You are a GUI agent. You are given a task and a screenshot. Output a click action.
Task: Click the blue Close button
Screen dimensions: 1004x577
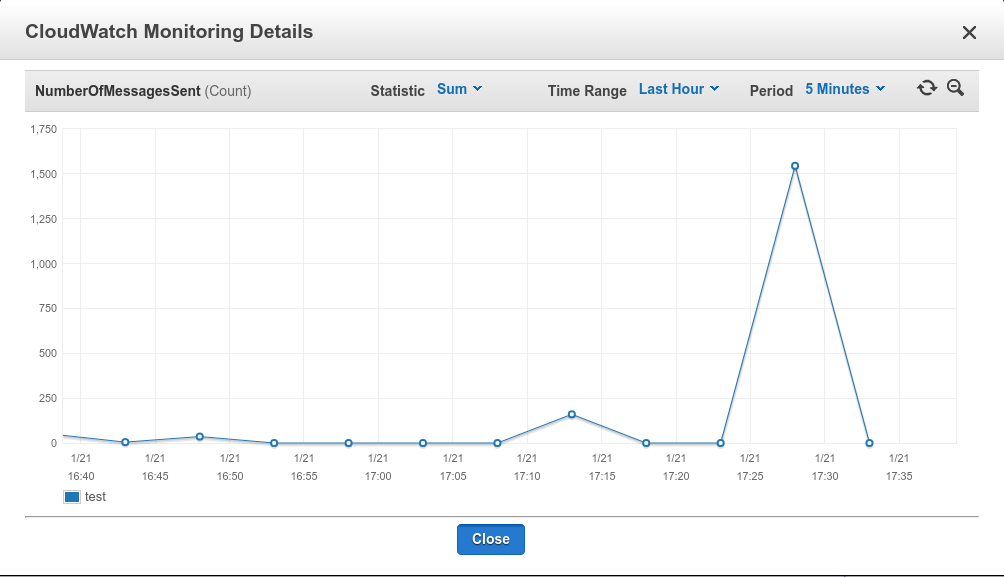click(490, 539)
